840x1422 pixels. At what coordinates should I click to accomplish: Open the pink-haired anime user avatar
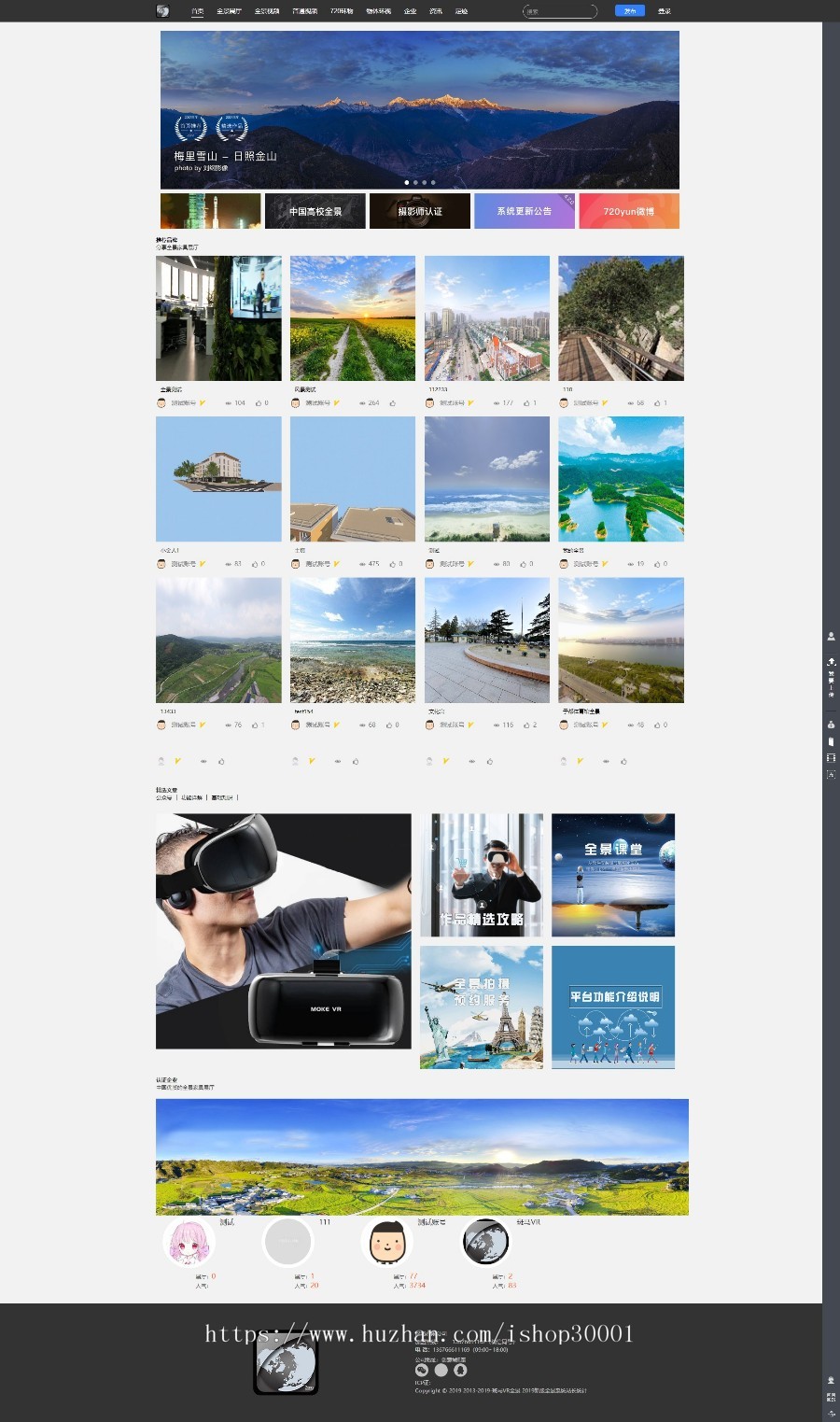[189, 1243]
